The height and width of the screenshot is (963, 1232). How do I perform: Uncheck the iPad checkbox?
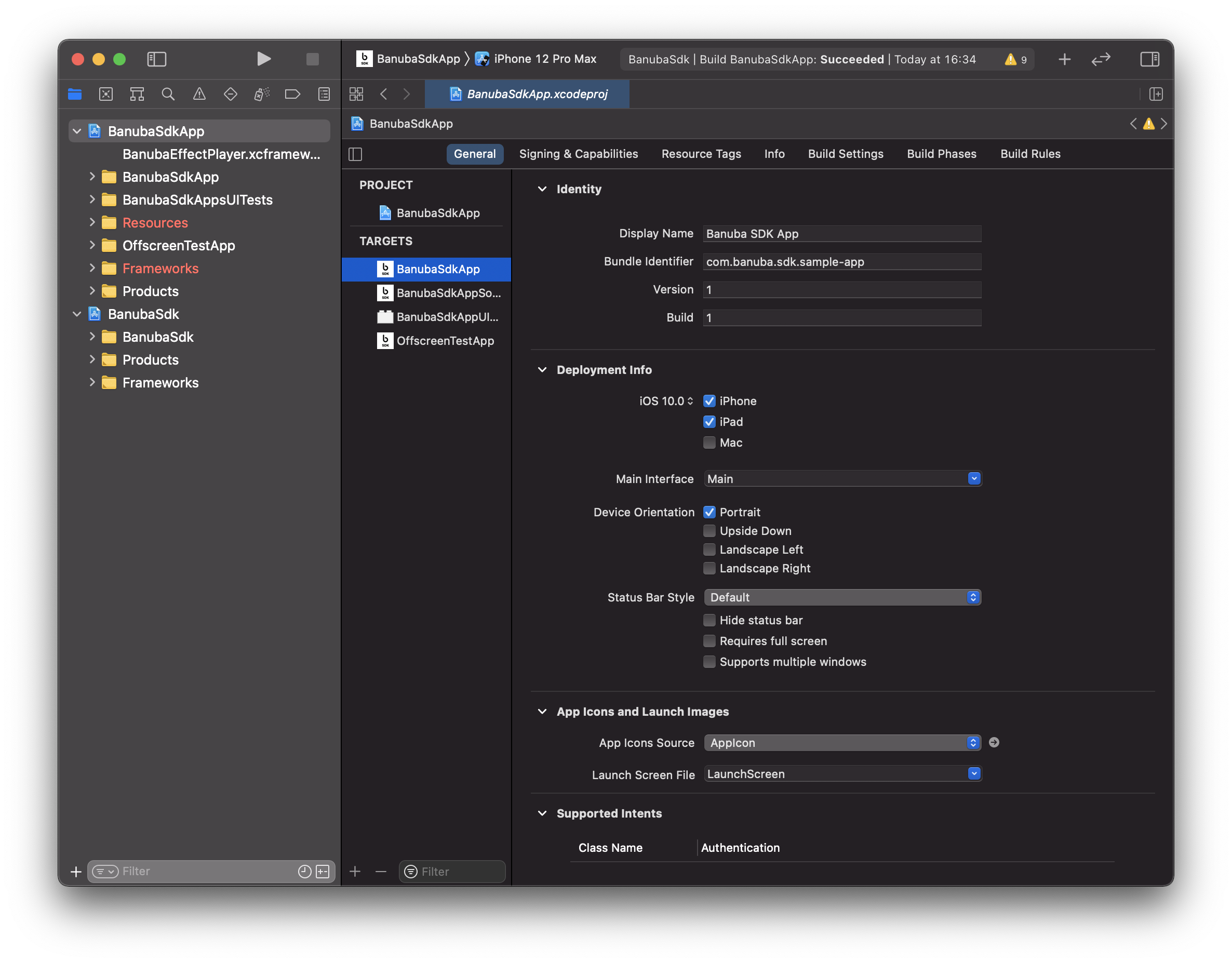[x=709, y=422]
